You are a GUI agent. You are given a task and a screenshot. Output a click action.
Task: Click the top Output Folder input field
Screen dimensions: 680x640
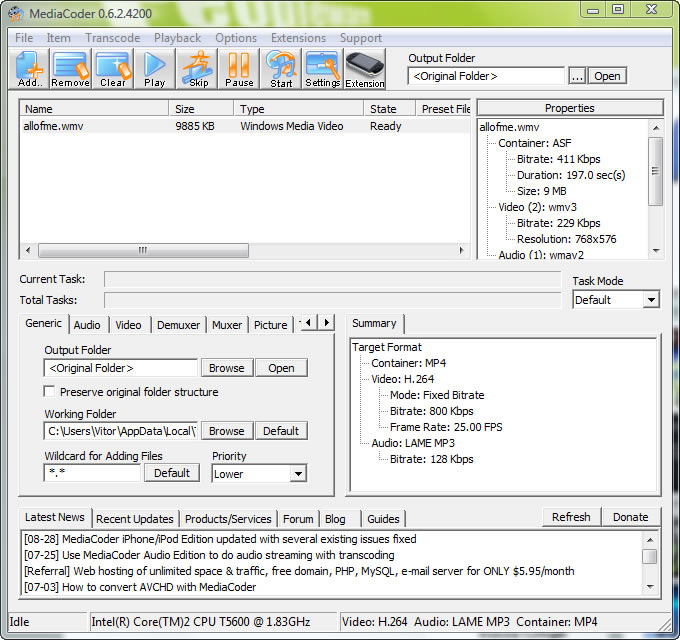486,76
